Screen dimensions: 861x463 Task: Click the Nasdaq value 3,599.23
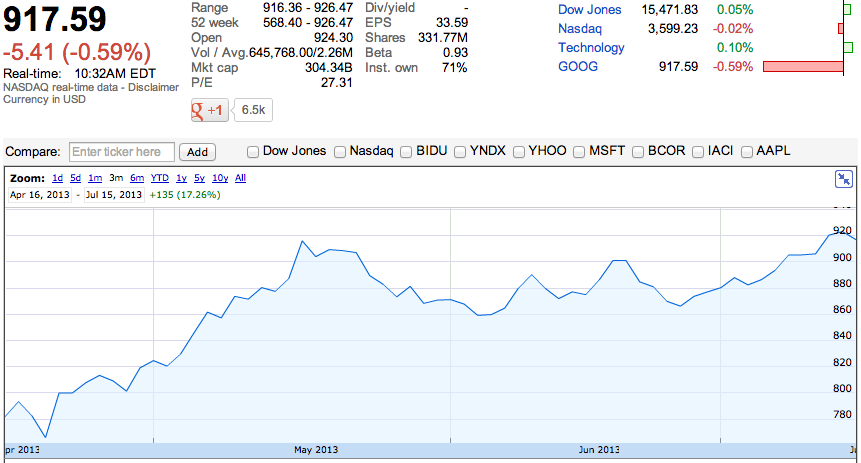pos(673,29)
